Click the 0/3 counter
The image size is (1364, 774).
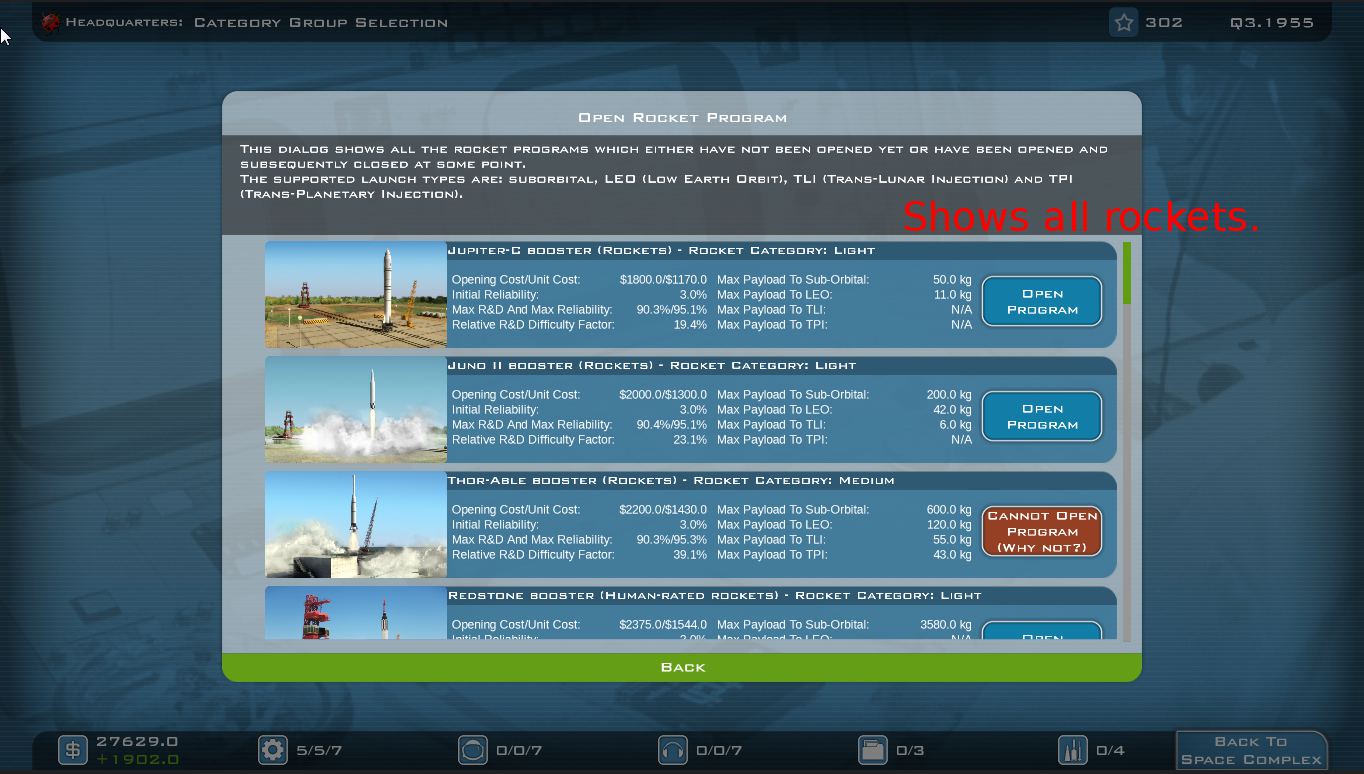point(910,750)
